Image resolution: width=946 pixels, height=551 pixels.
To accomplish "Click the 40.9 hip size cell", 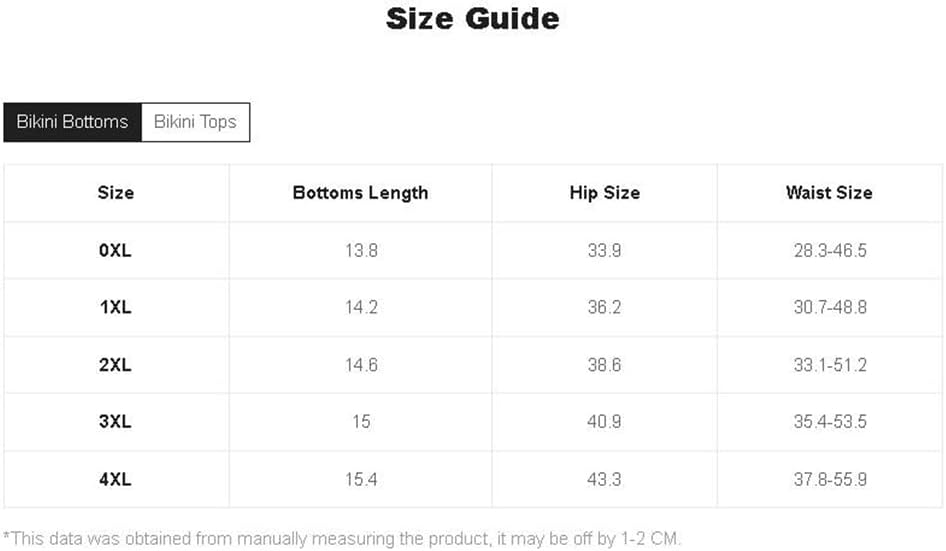I will (604, 422).
